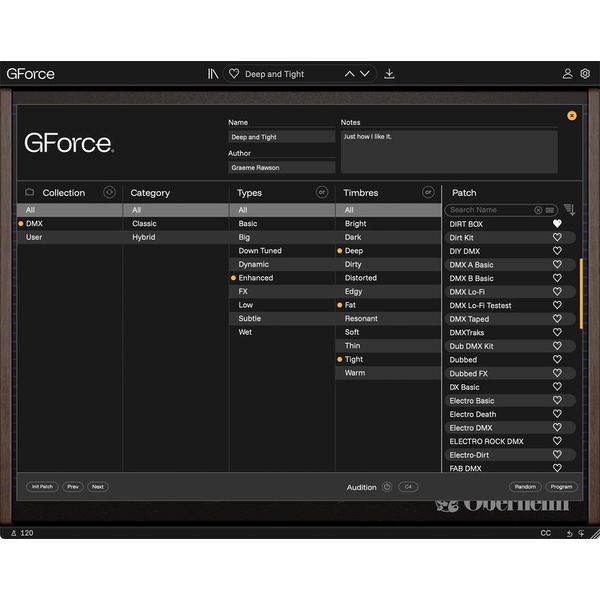
Task: Click the save/download patch icon
Action: point(389,73)
